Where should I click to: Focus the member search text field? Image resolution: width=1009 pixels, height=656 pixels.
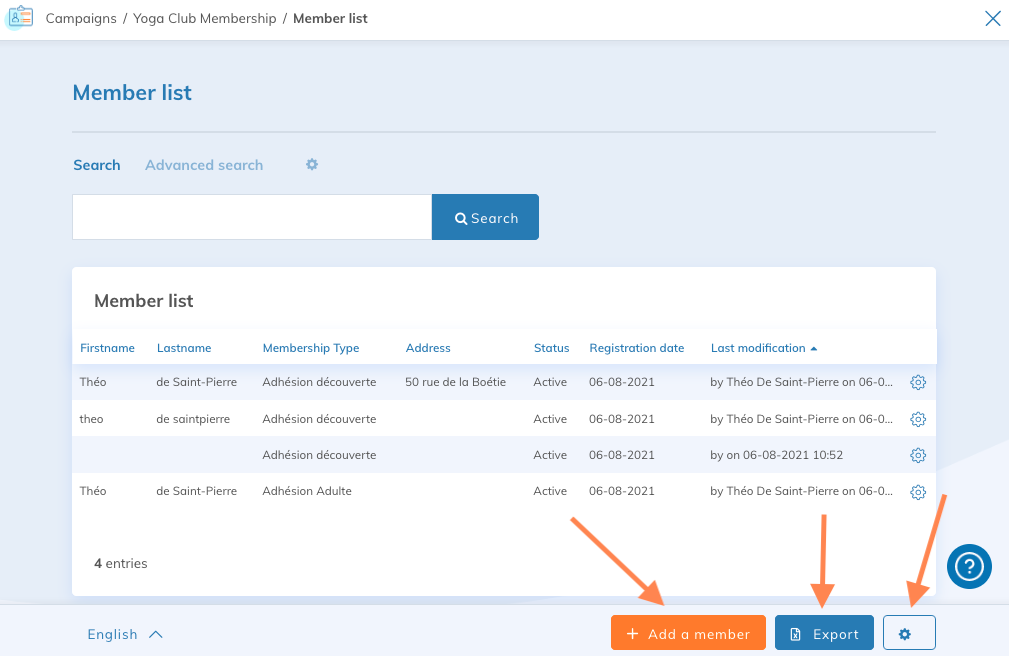(x=252, y=217)
